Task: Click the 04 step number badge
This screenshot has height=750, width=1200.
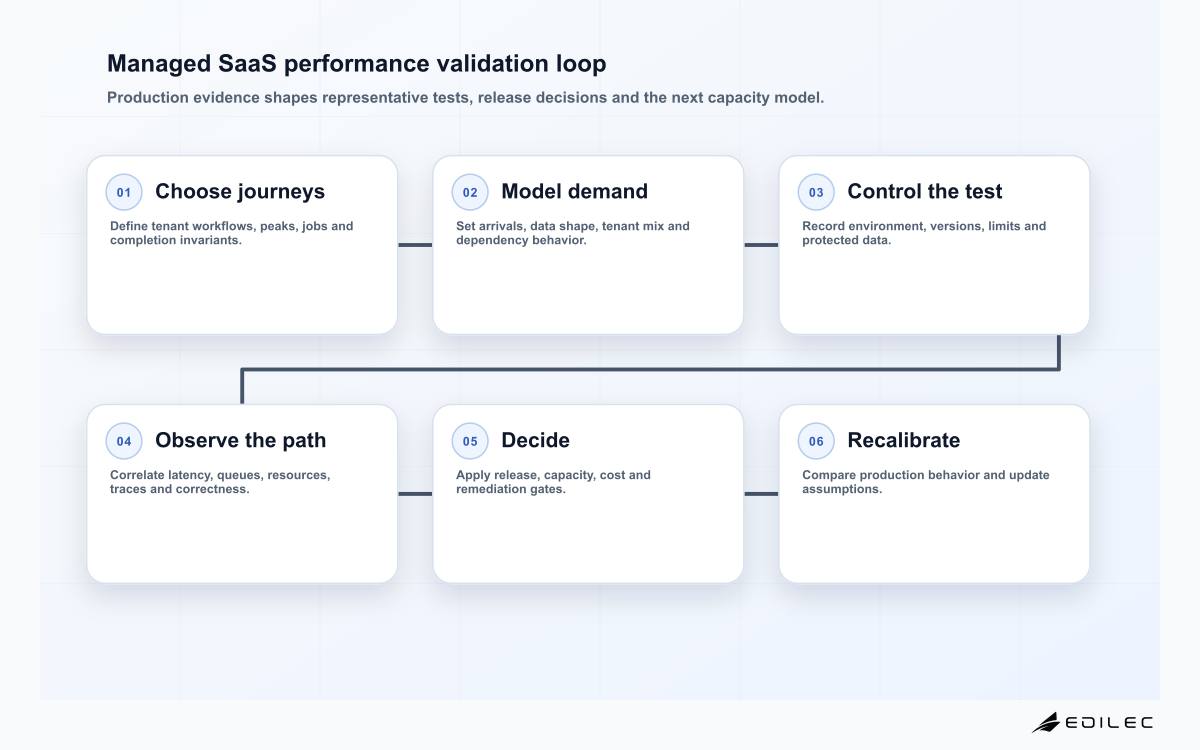Action: pos(124,441)
